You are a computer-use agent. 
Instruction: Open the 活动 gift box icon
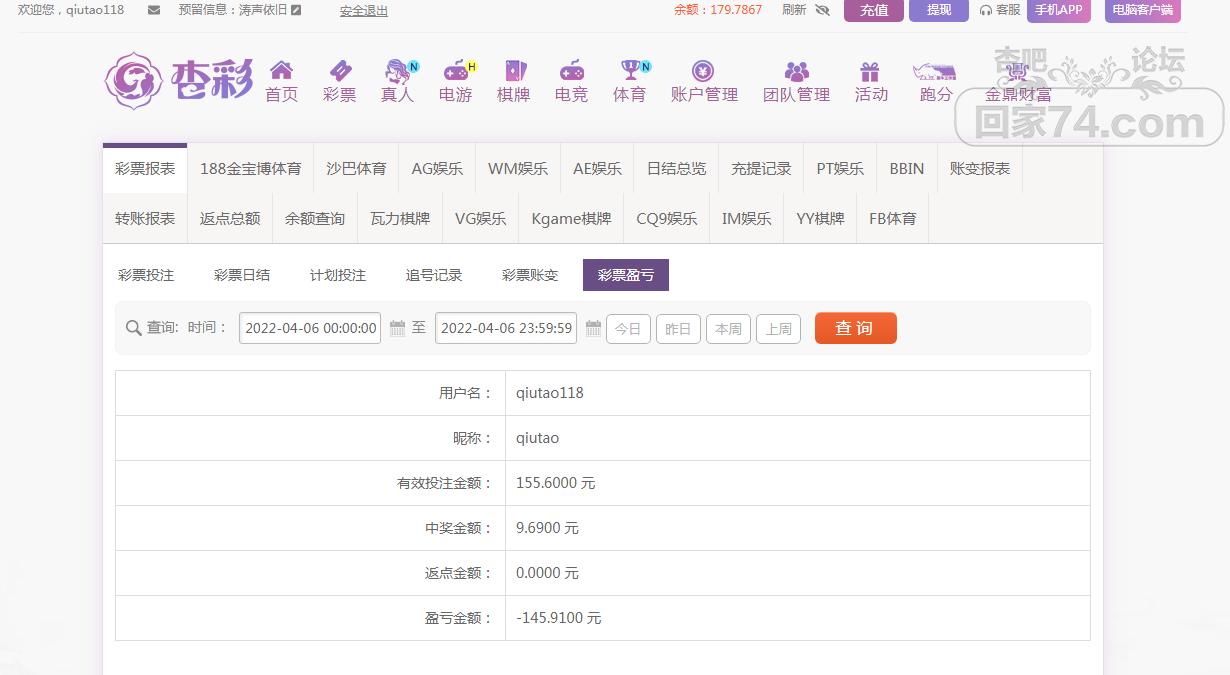coord(870,71)
